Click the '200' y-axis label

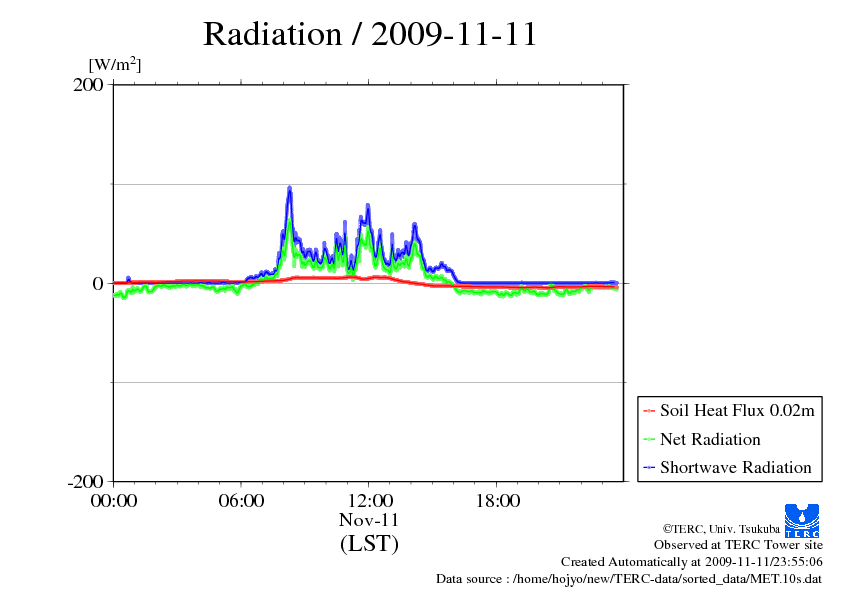(88, 85)
